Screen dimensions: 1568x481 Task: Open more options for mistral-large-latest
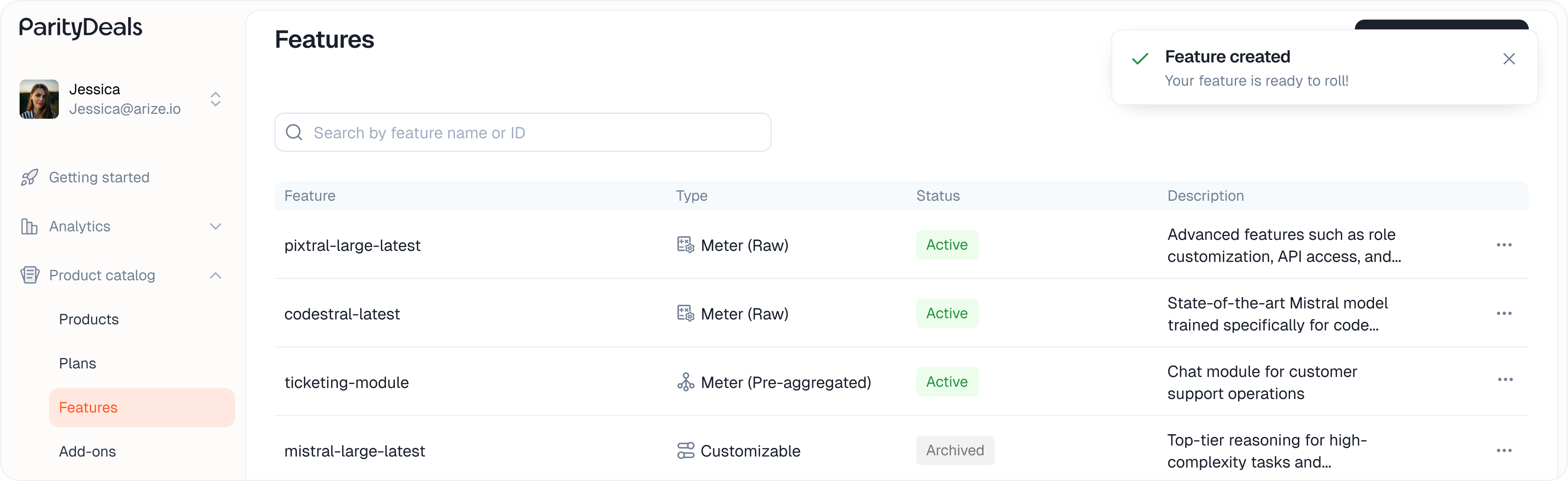coord(1503,450)
